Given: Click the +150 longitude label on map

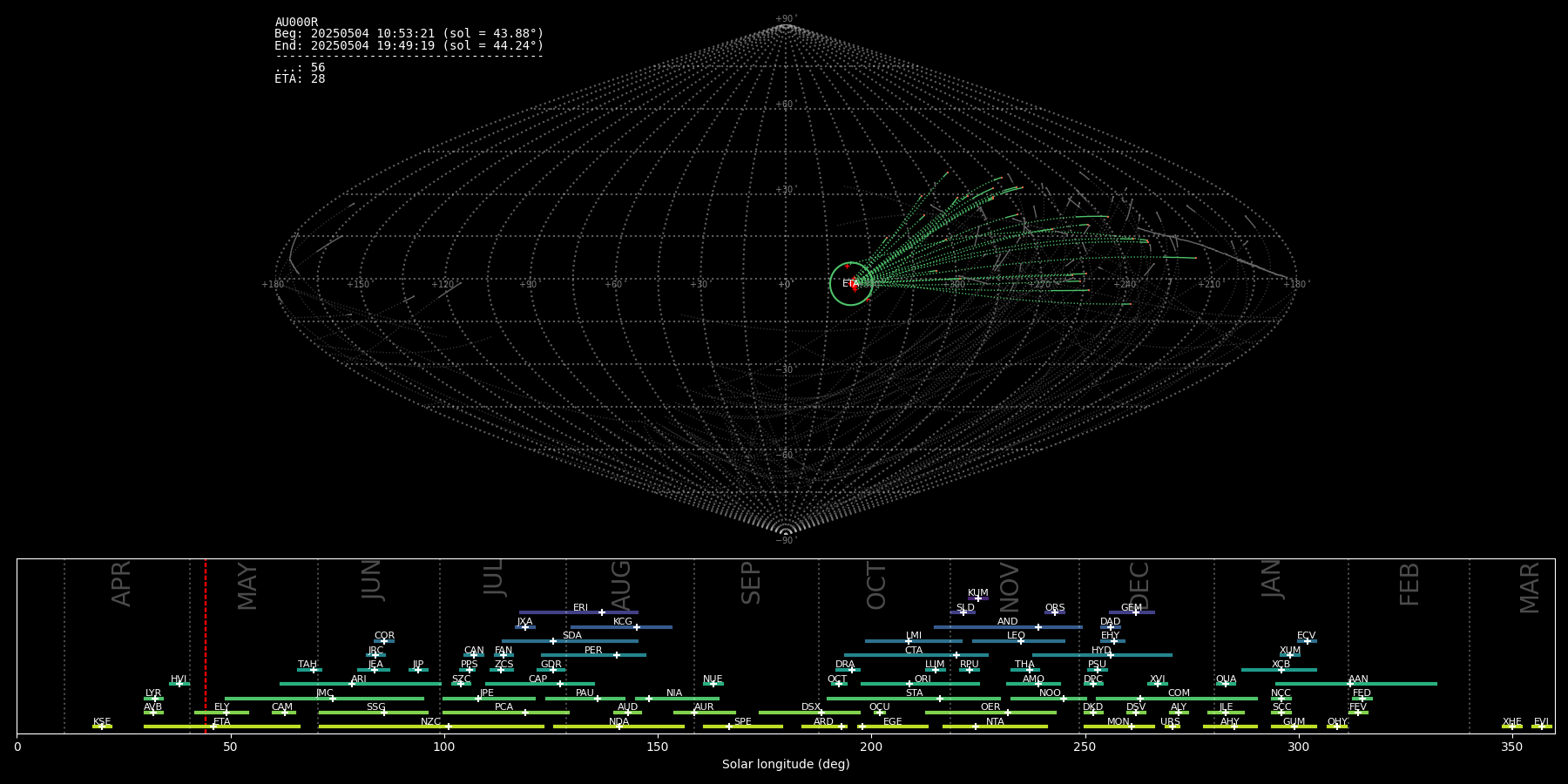Looking at the screenshot, I should point(358,285).
